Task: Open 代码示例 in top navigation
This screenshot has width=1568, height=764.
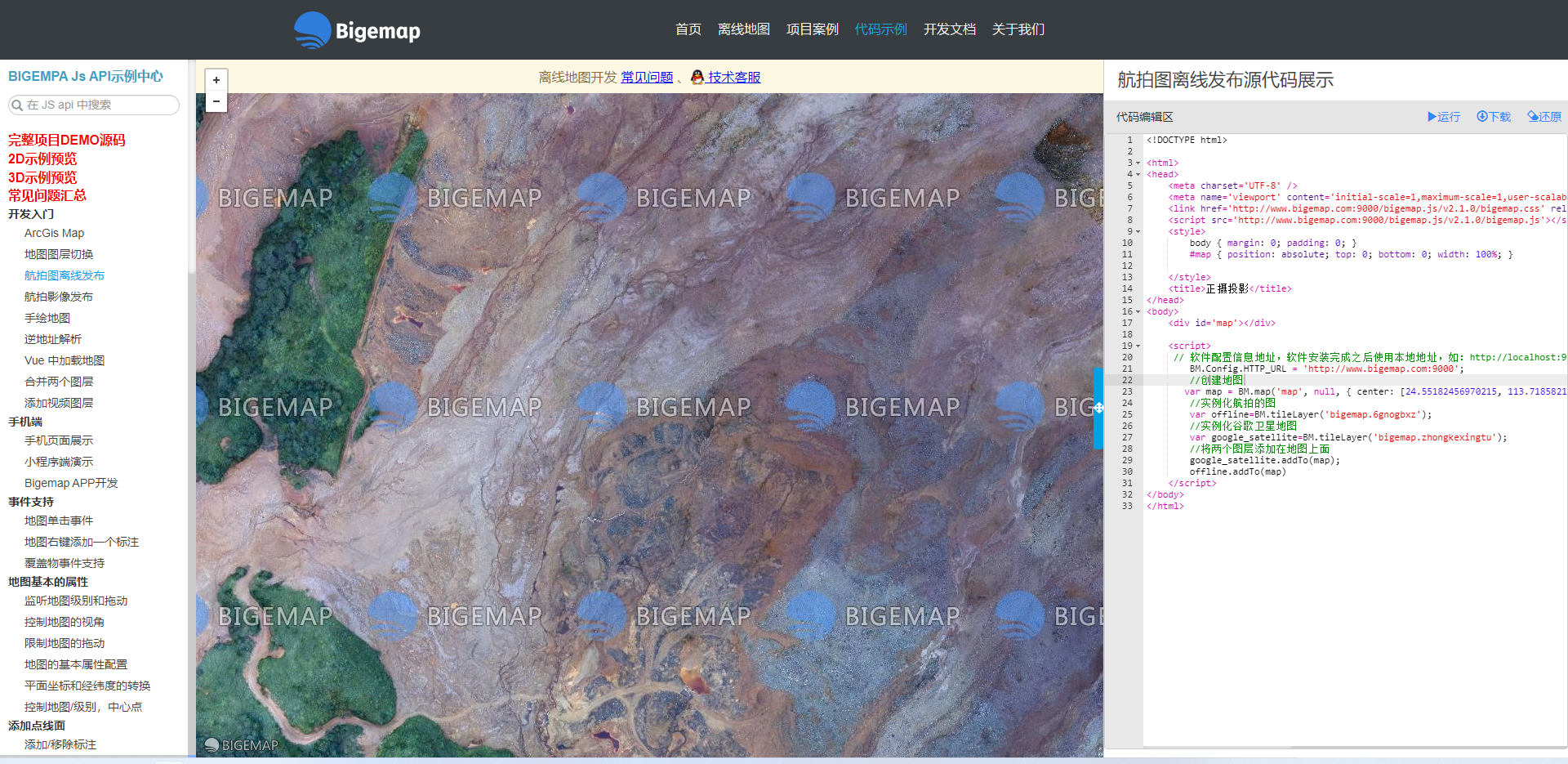Action: pos(881,29)
